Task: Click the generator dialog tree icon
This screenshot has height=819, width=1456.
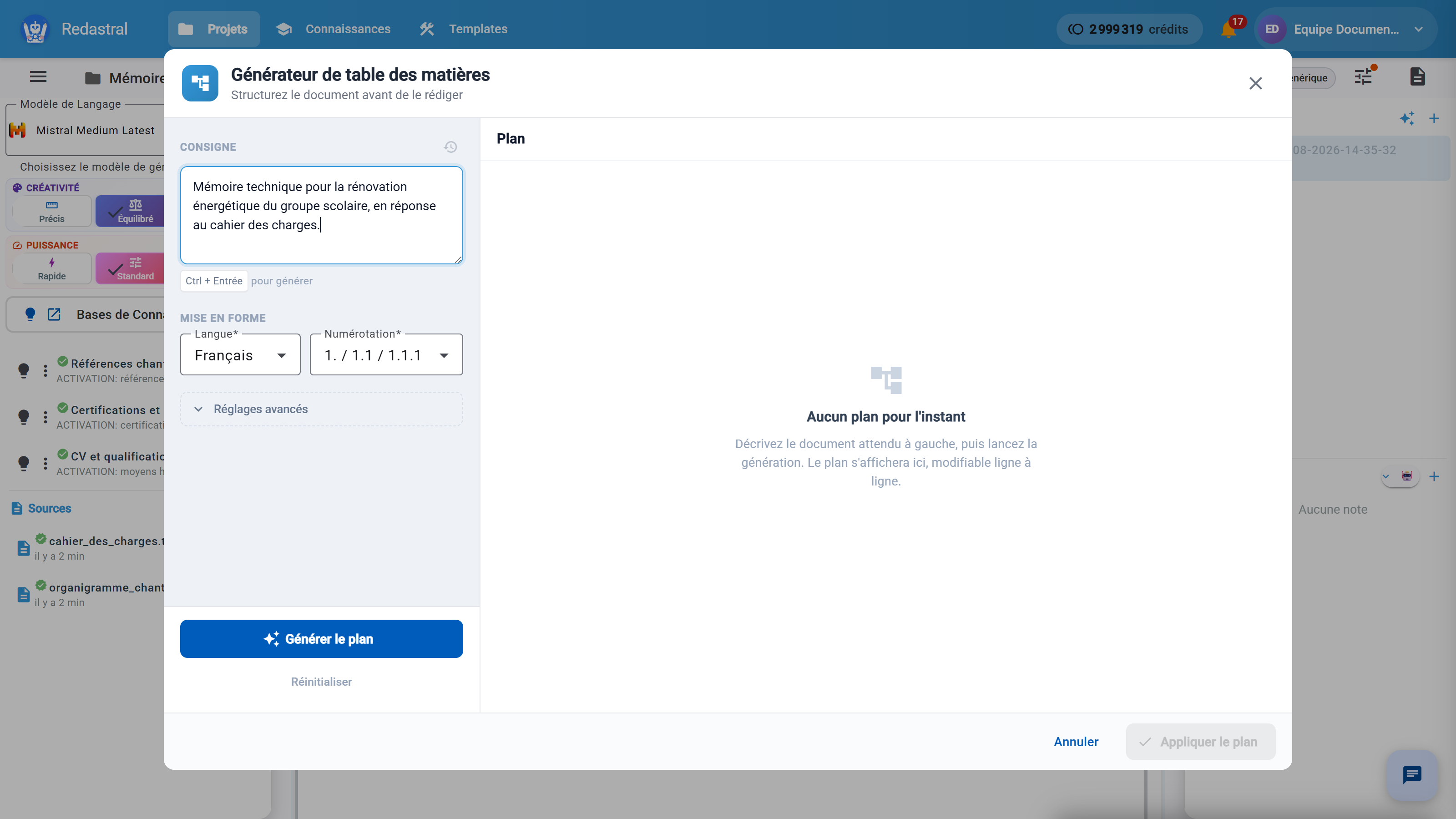Action: (200, 83)
